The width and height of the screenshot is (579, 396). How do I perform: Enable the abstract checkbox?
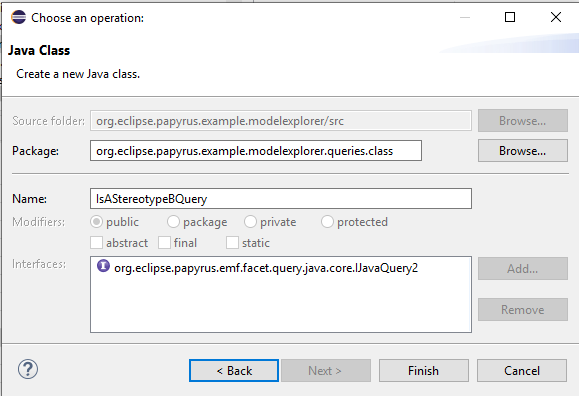click(x=96, y=243)
